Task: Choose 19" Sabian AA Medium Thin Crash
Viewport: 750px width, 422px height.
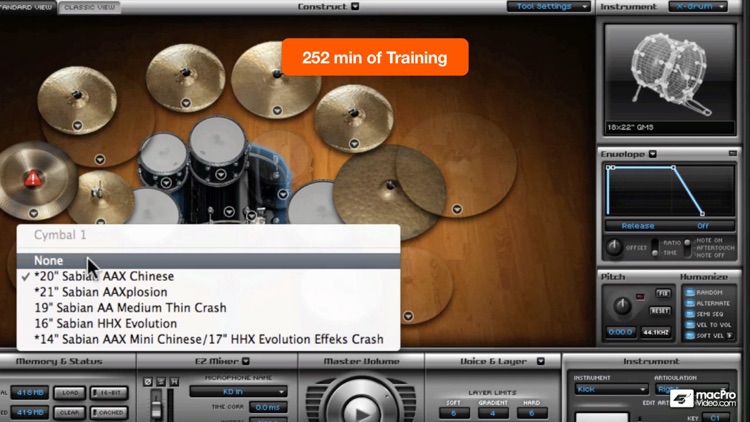Action: click(208, 308)
